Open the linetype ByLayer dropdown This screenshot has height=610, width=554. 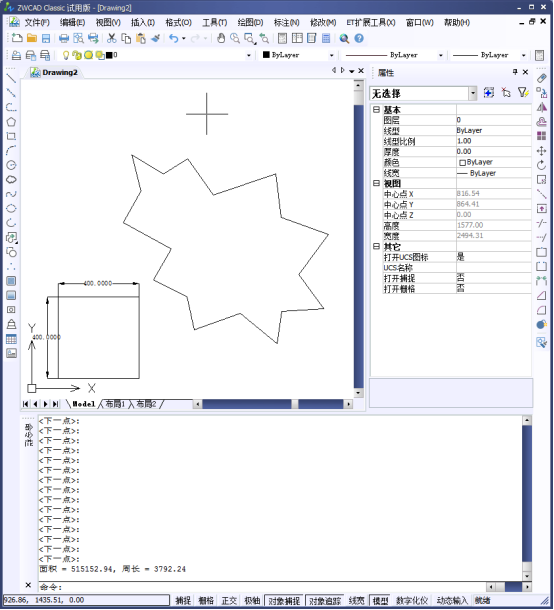point(440,55)
